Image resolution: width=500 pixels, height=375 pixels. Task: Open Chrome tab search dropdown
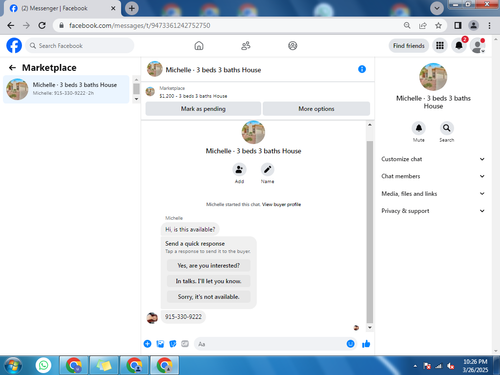click(x=437, y=8)
